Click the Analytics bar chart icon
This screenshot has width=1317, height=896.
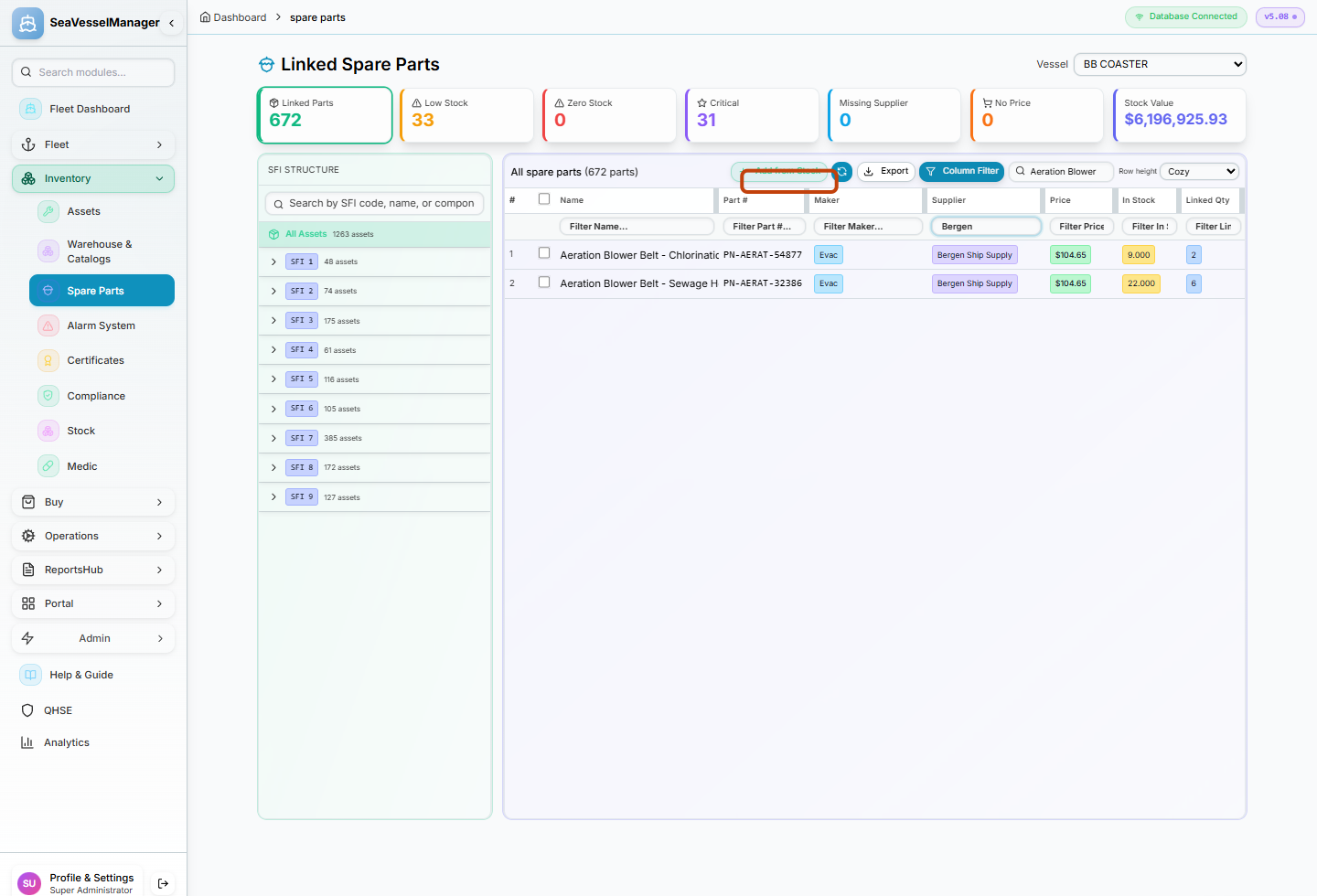[x=27, y=742]
